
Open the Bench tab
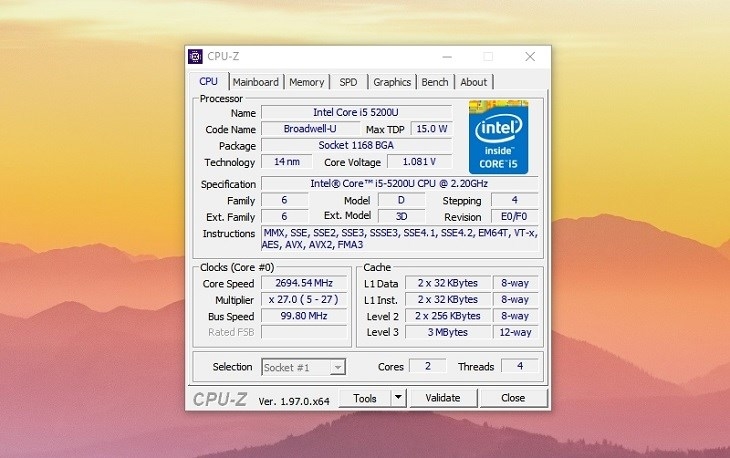tap(435, 82)
